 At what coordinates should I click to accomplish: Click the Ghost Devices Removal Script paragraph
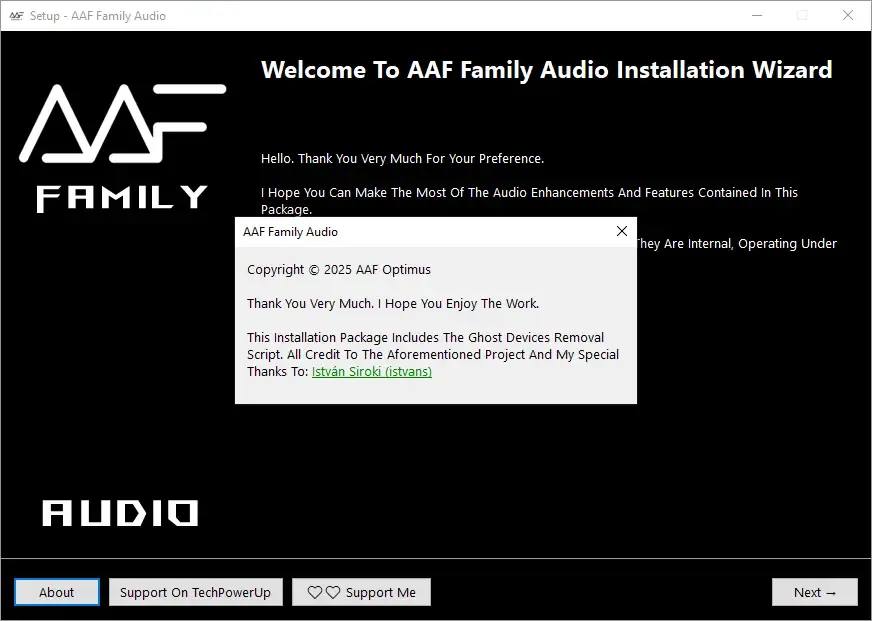pyautogui.click(x=432, y=346)
